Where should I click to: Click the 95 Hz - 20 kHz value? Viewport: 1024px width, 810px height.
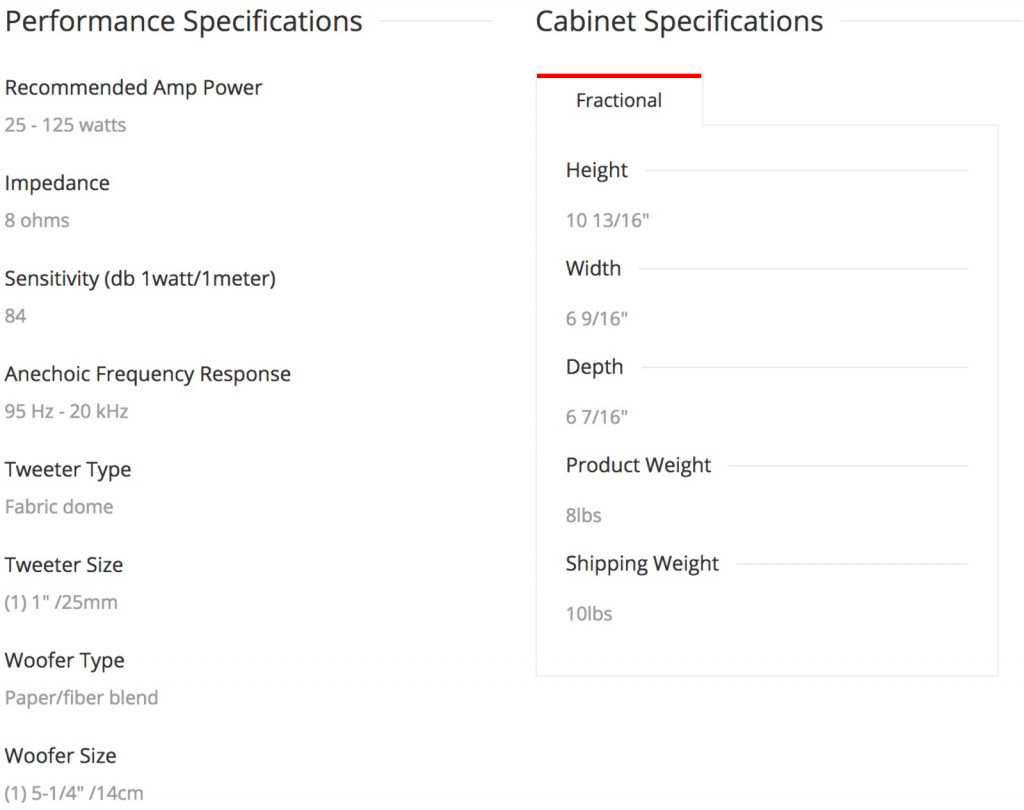pyautogui.click(x=66, y=412)
